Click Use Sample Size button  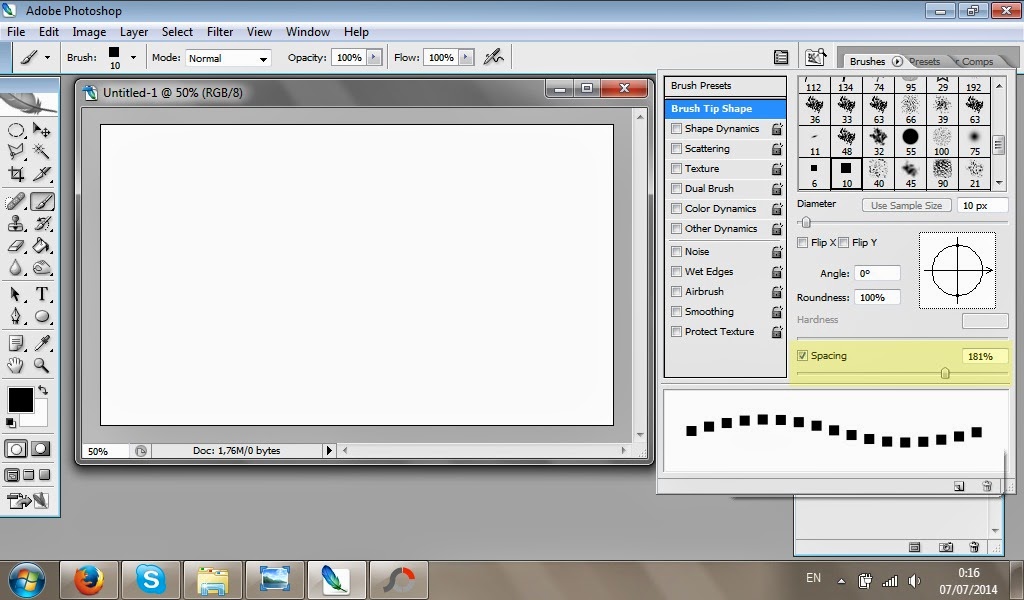(x=906, y=205)
